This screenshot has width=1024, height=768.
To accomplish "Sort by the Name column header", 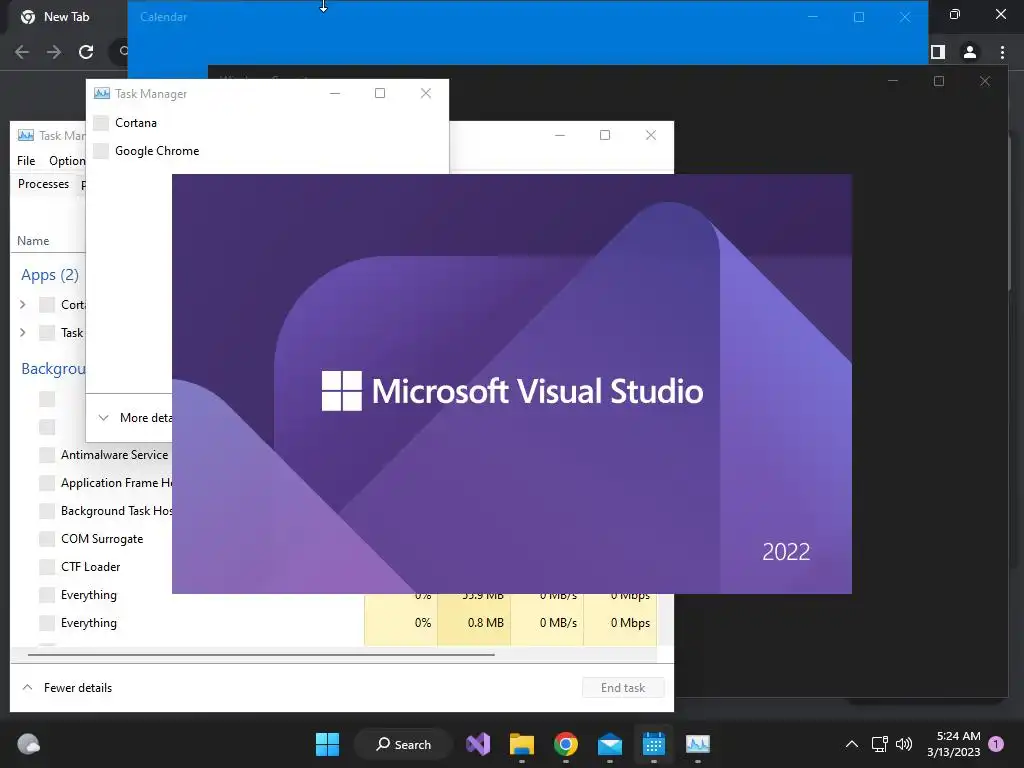I will (33, 240).
